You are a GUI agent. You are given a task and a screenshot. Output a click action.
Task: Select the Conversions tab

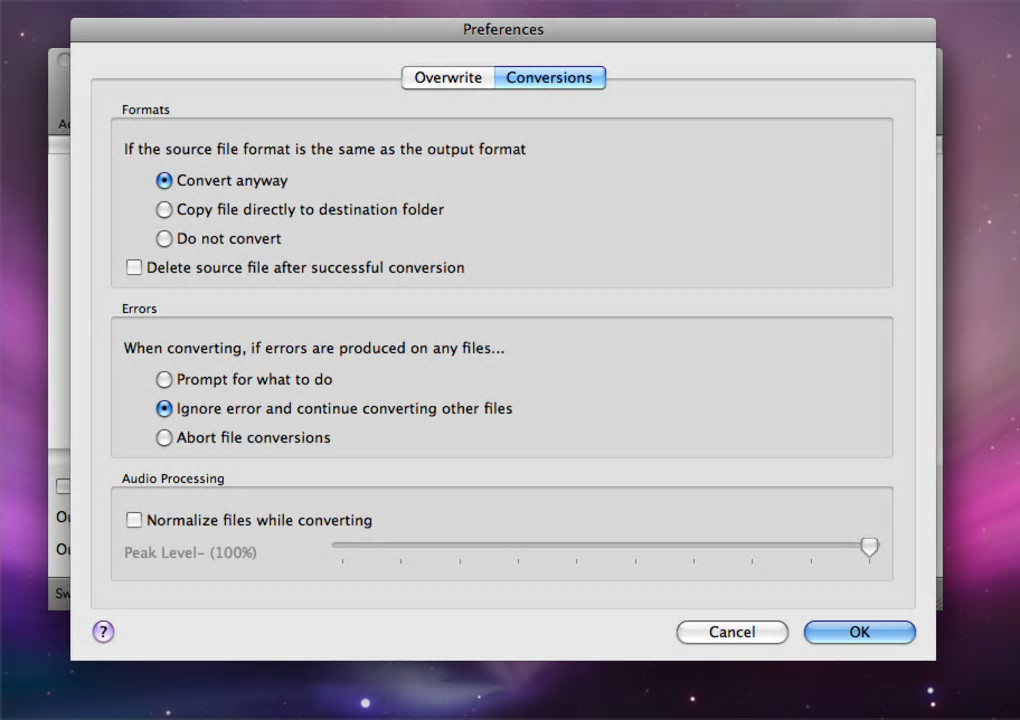[549, 78]
